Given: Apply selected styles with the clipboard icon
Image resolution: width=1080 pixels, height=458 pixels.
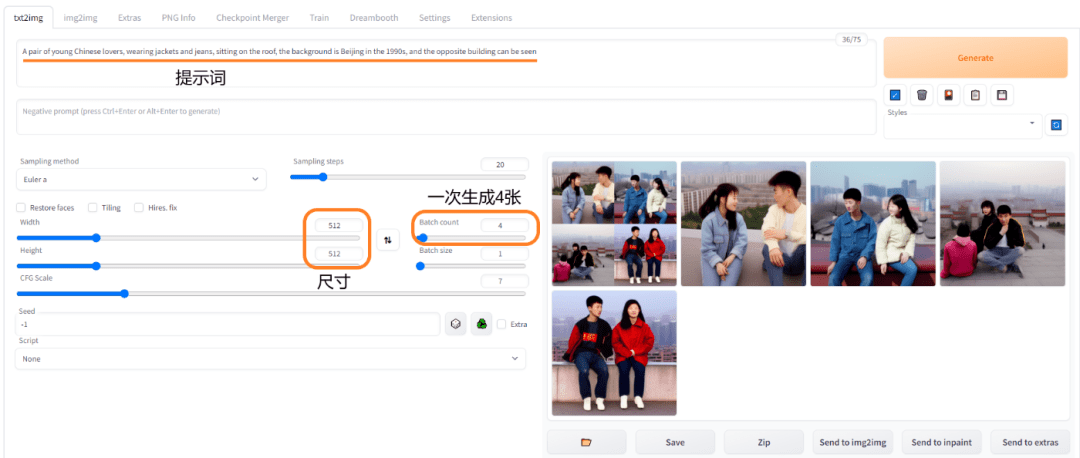Looking at the screenshot, I should click(975, 95).
